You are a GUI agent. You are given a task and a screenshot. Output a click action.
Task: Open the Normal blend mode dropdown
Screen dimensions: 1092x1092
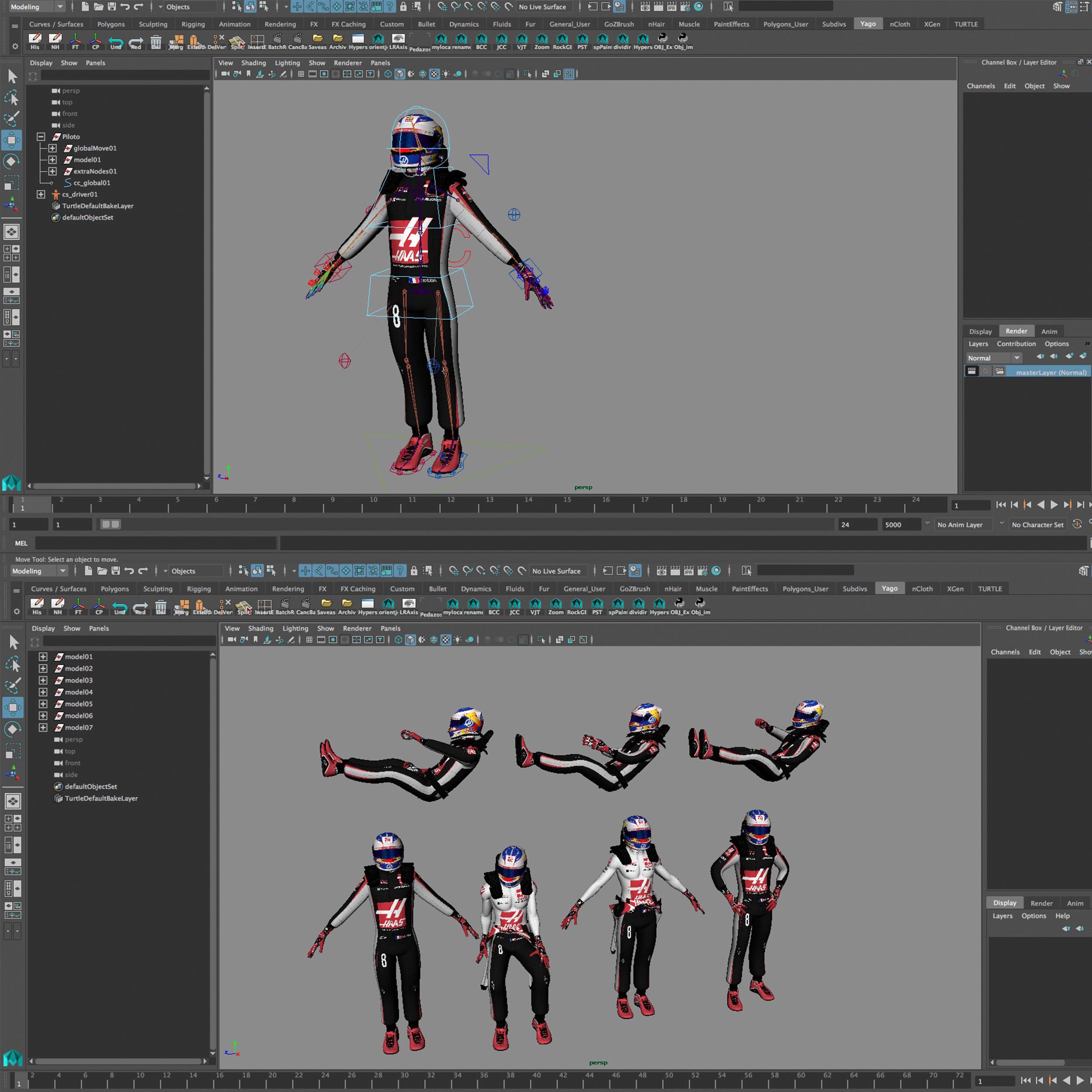pyautogui.click(x=994, y=358)
